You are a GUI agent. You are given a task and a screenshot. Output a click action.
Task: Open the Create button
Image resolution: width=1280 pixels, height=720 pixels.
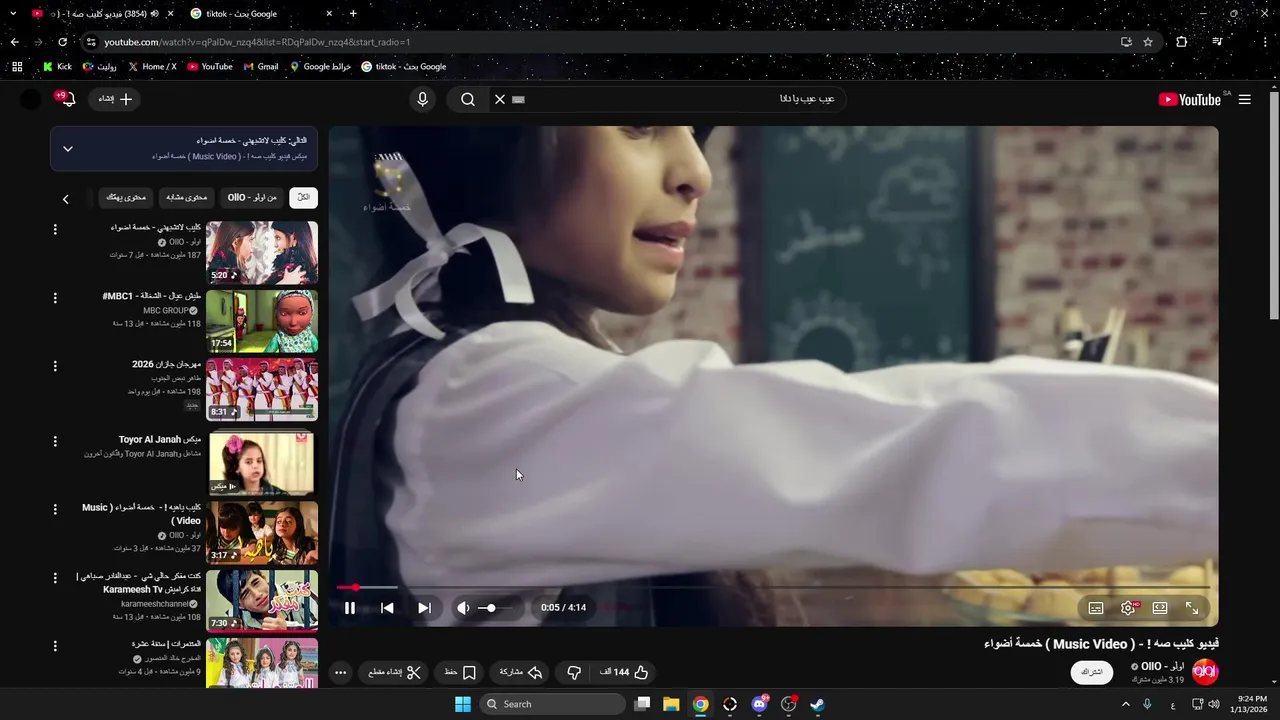pyautogui.click(x=115, y=99)
